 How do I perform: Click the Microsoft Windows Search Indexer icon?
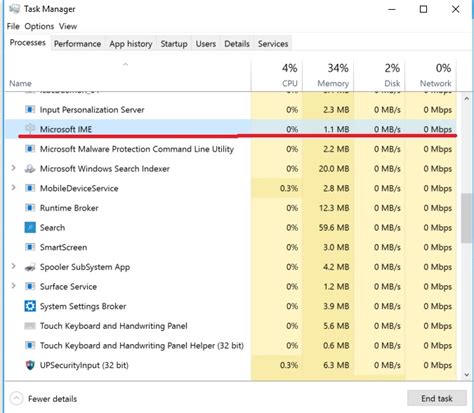[30, 169]
